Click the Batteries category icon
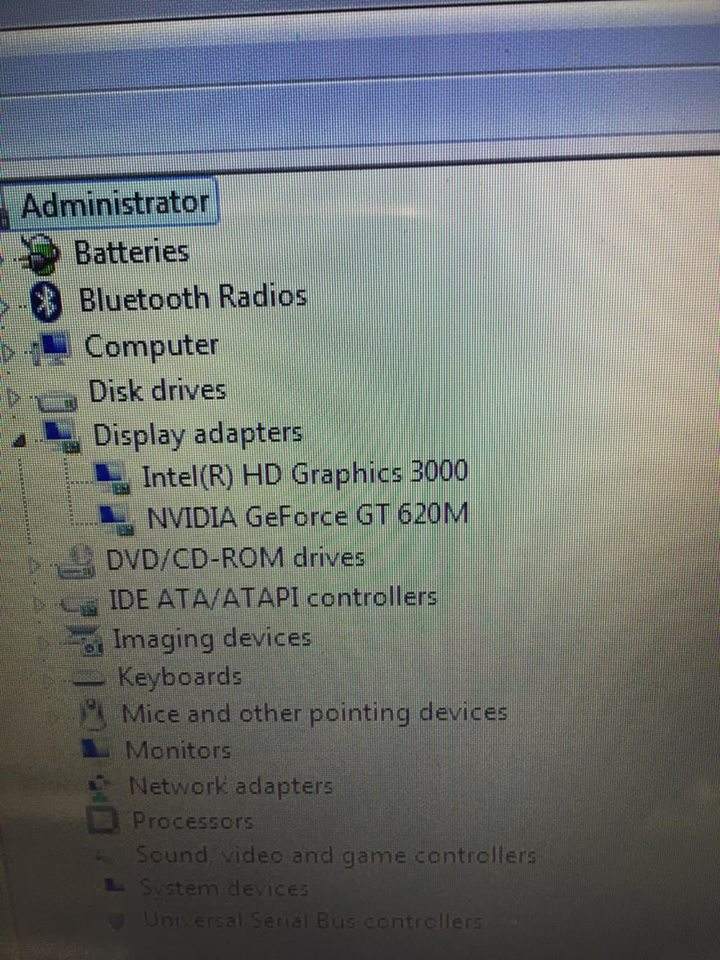This screenshot has height=960, width=720. click(40, 254)
